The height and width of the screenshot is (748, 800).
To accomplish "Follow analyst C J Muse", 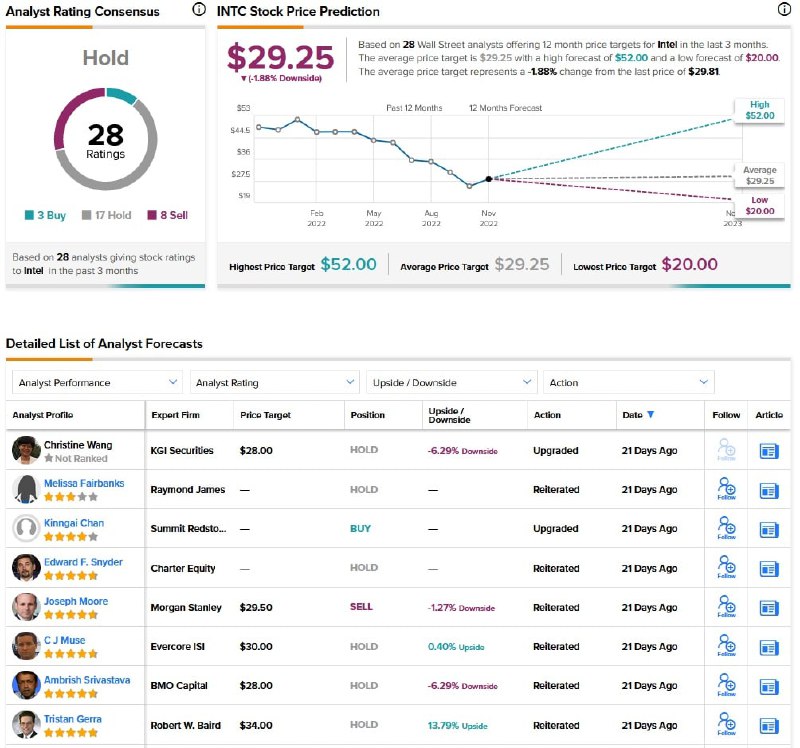I will click(x=726, y=646).
